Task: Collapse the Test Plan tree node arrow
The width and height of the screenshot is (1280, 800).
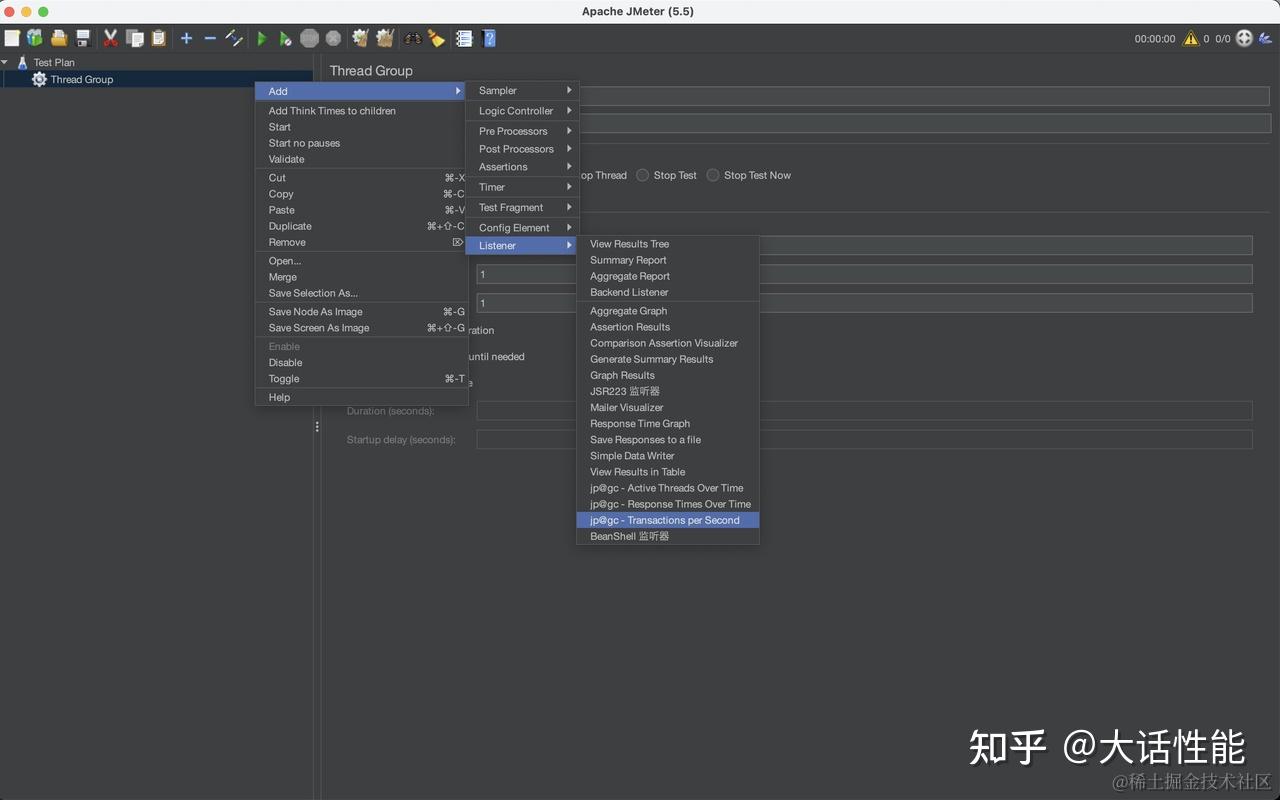Action: point(6,62)
